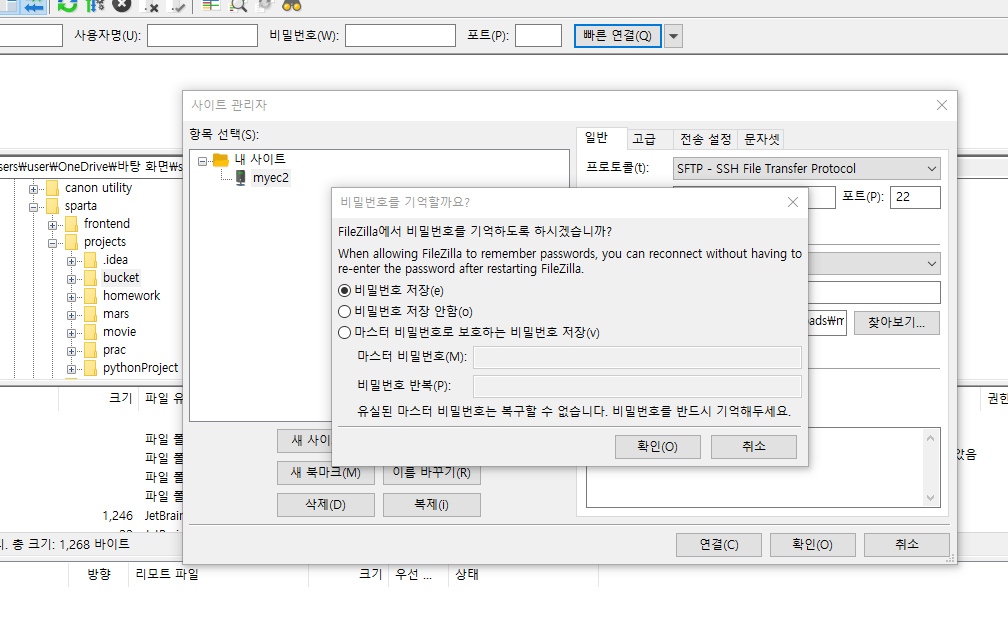
Task: Click the projects folder icon
Action: click(72, 242)
